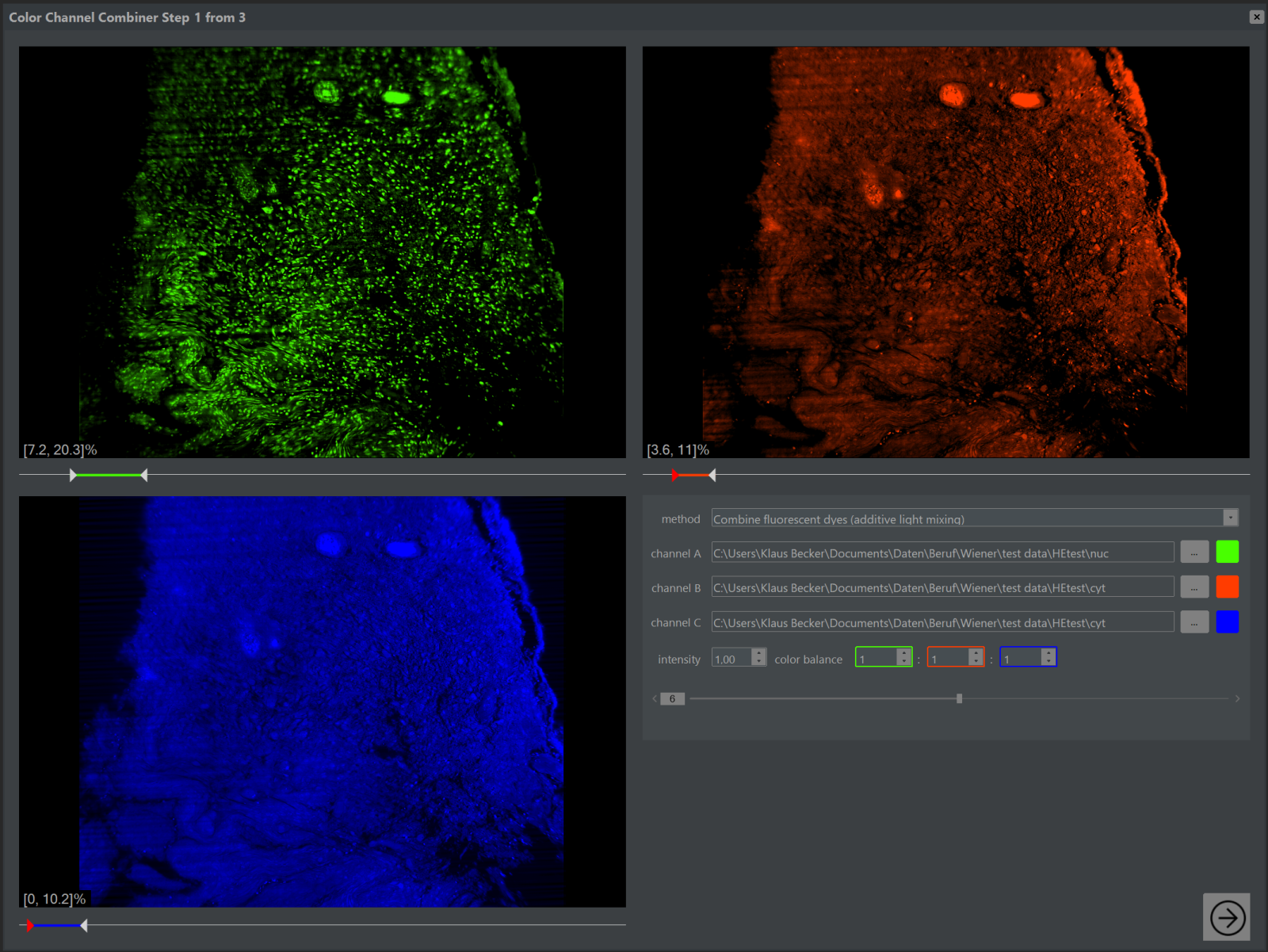Open the channel A green color swatch

point(1227,552)
